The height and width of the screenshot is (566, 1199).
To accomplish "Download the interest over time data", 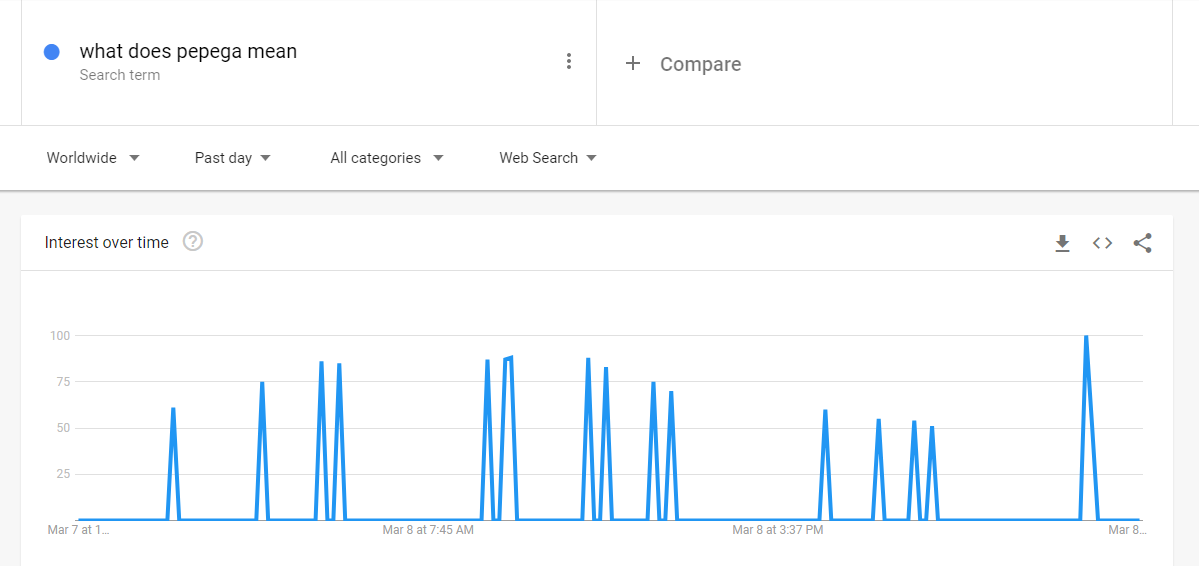I will click(1062, 243).
